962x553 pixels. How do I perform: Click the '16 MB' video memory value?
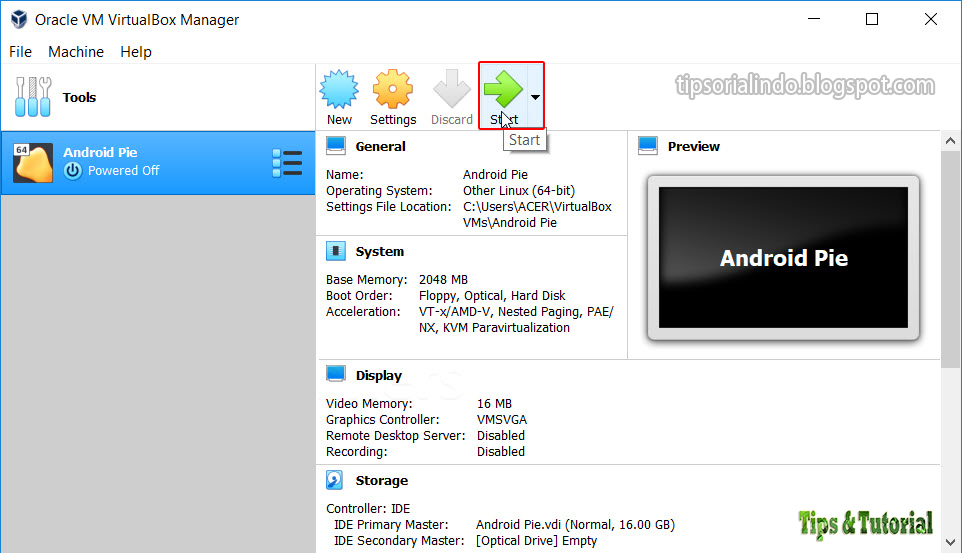point(494,403)
